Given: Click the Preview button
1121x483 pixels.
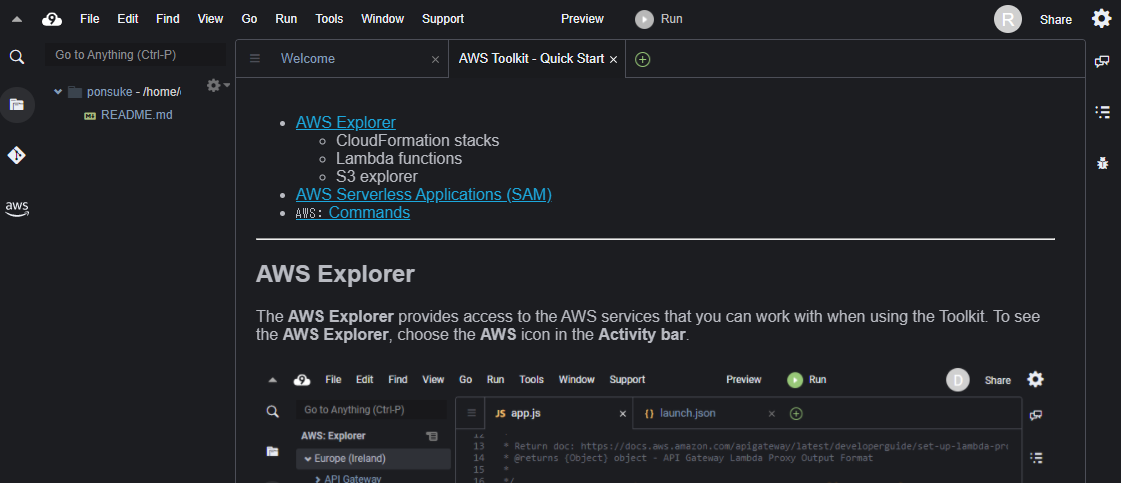Looking at the screenshot, I should coord(583,19).
